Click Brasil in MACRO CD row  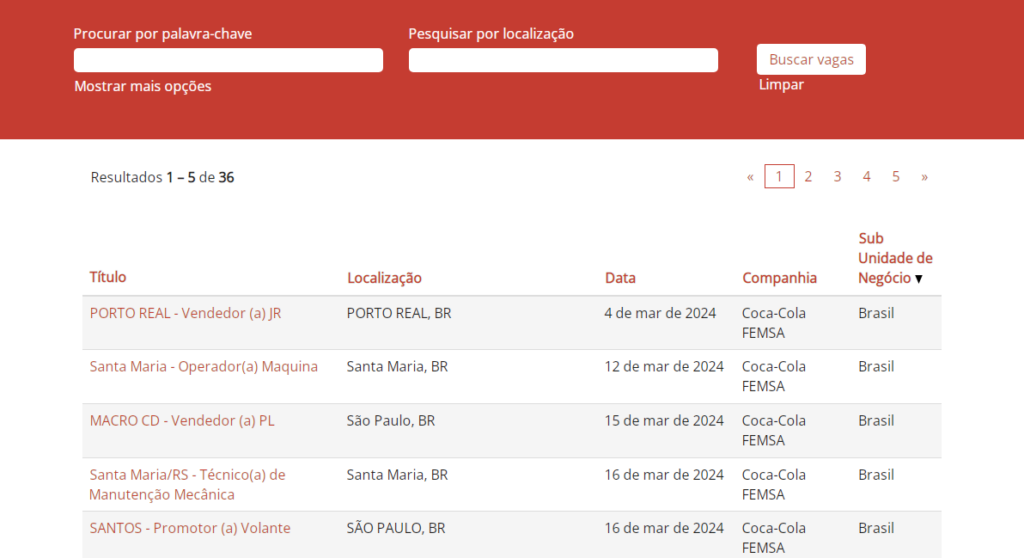point(876,421)
